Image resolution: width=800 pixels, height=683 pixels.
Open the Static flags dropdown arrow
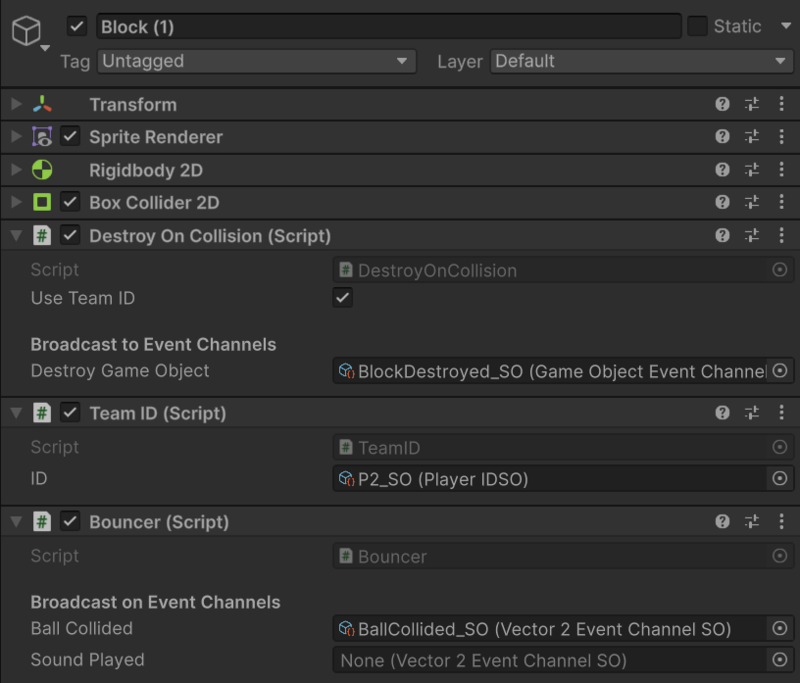coord(786,26)
